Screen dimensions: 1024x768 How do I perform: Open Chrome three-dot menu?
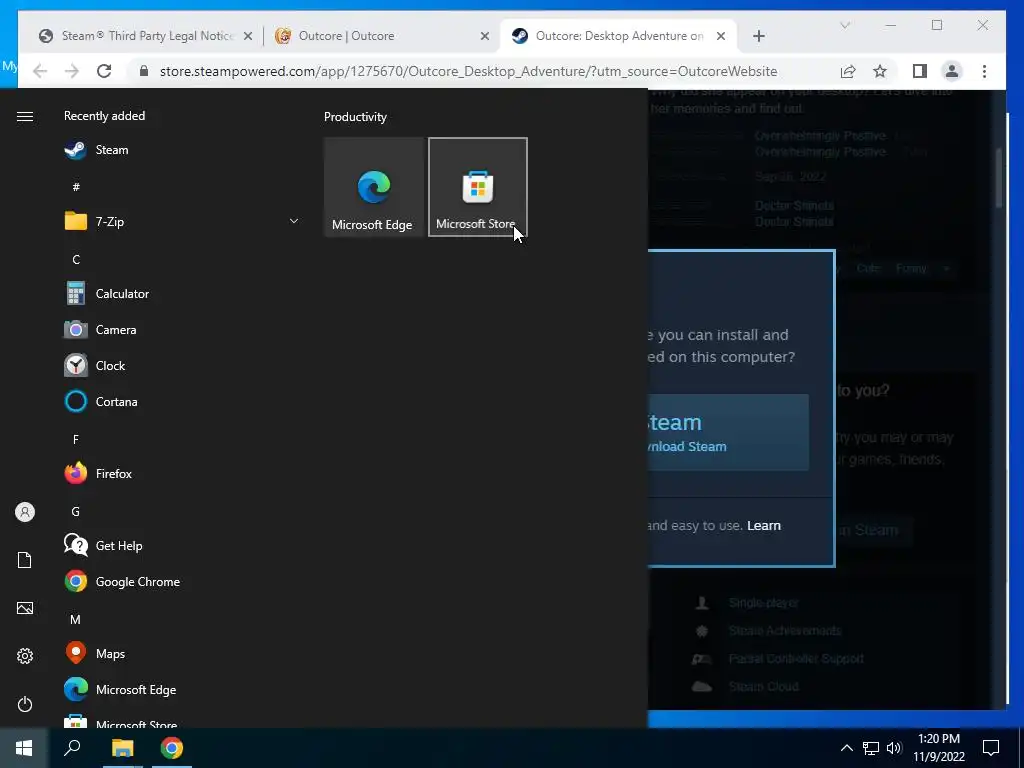pyautogui.click(x=984, y=71)
